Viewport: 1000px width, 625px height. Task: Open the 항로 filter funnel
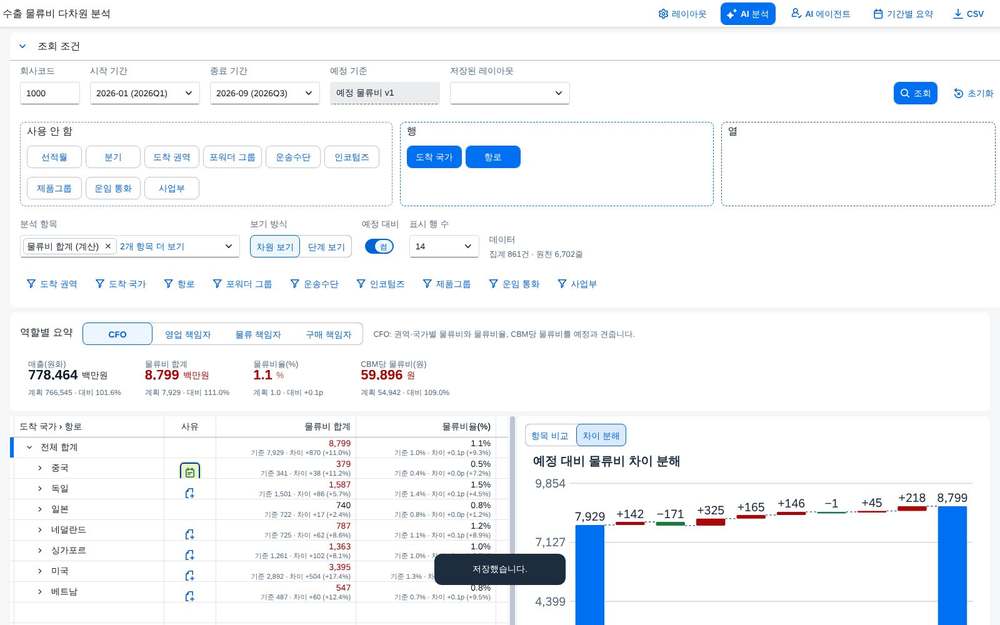pos(168,284)
